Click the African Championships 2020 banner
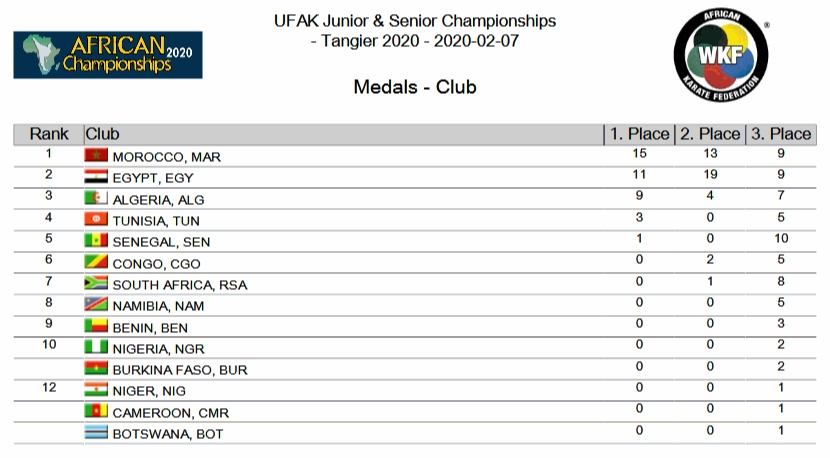This screenshot has height=458, width=830. click(108, 55)
